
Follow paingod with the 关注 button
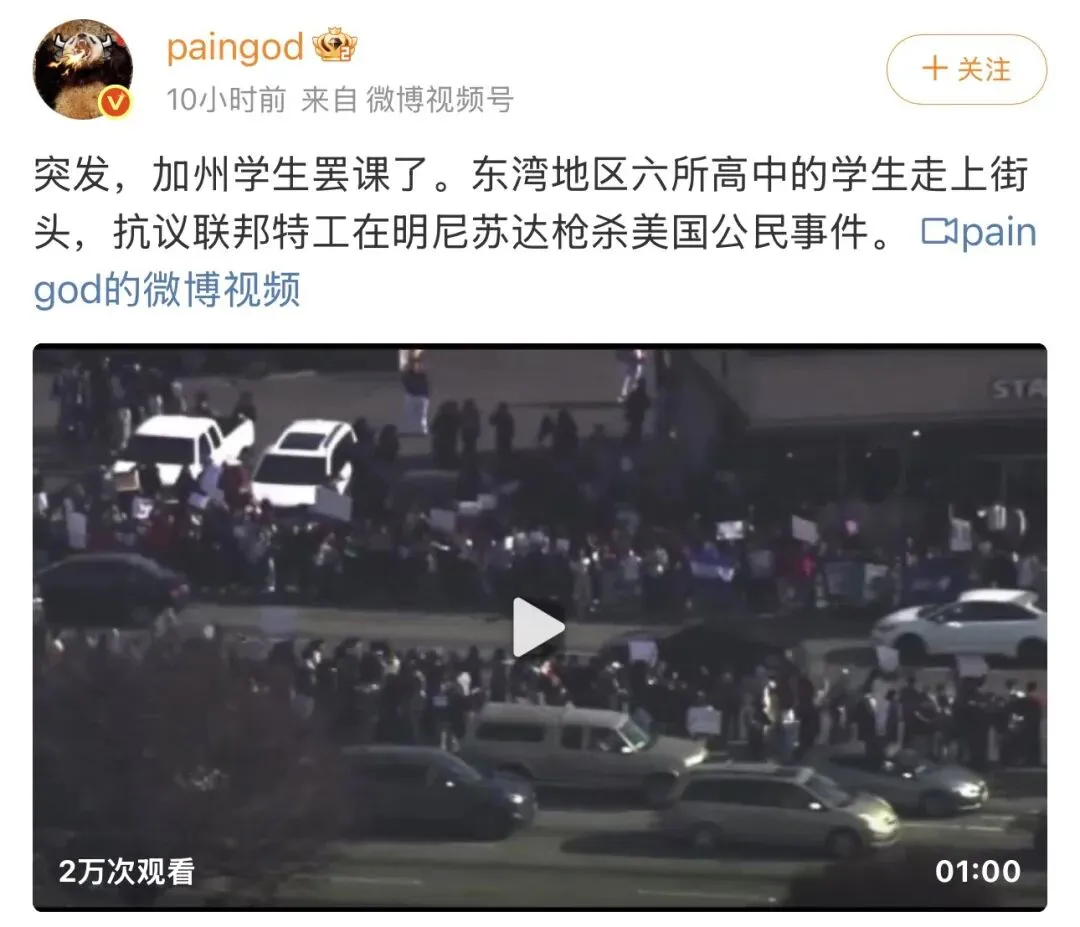click(966, 70)
